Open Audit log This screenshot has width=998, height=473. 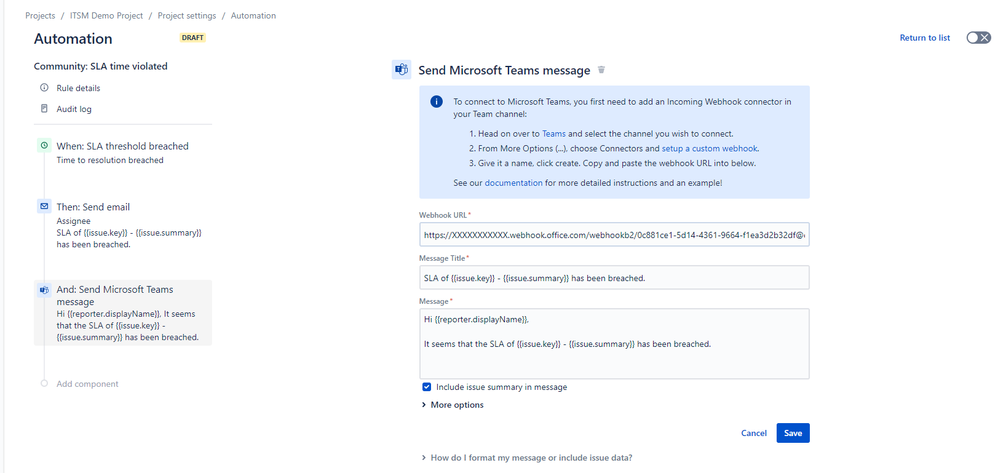pyautogui.click(x=74, y=109)
